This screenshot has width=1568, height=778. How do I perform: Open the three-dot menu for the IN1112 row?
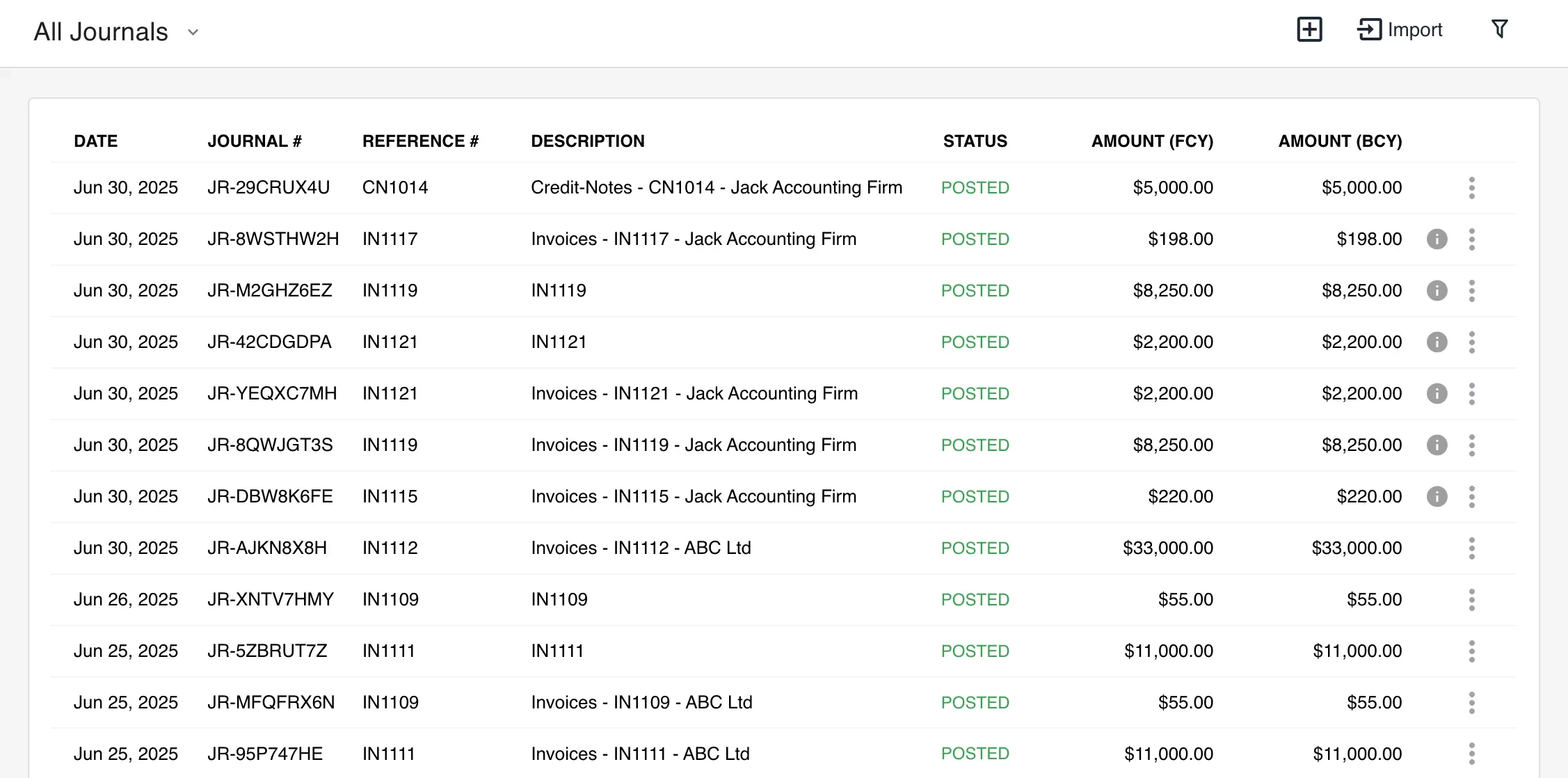[1472, 548]
